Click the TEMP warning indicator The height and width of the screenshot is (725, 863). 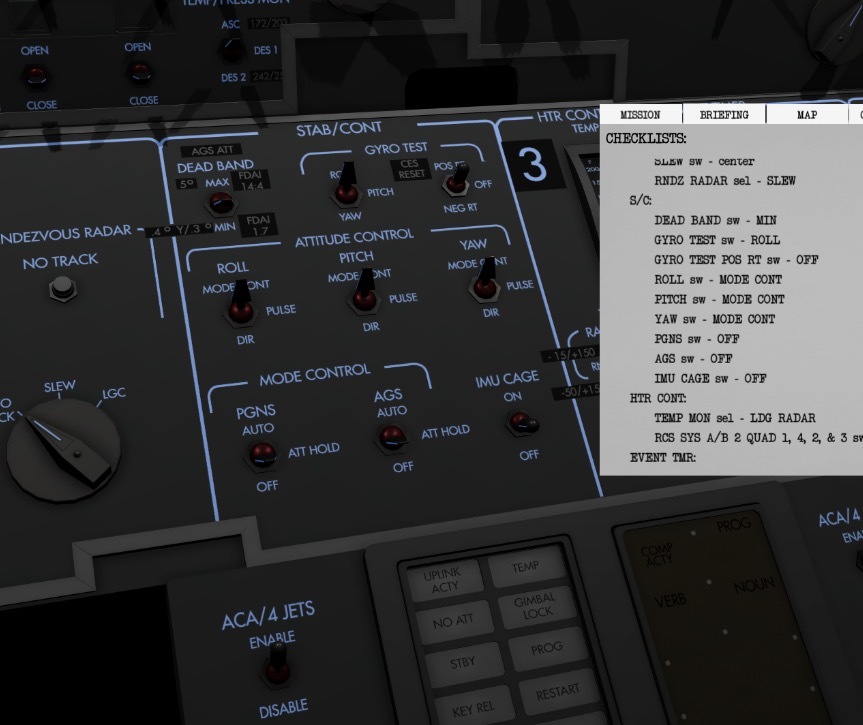coord(526,566)
